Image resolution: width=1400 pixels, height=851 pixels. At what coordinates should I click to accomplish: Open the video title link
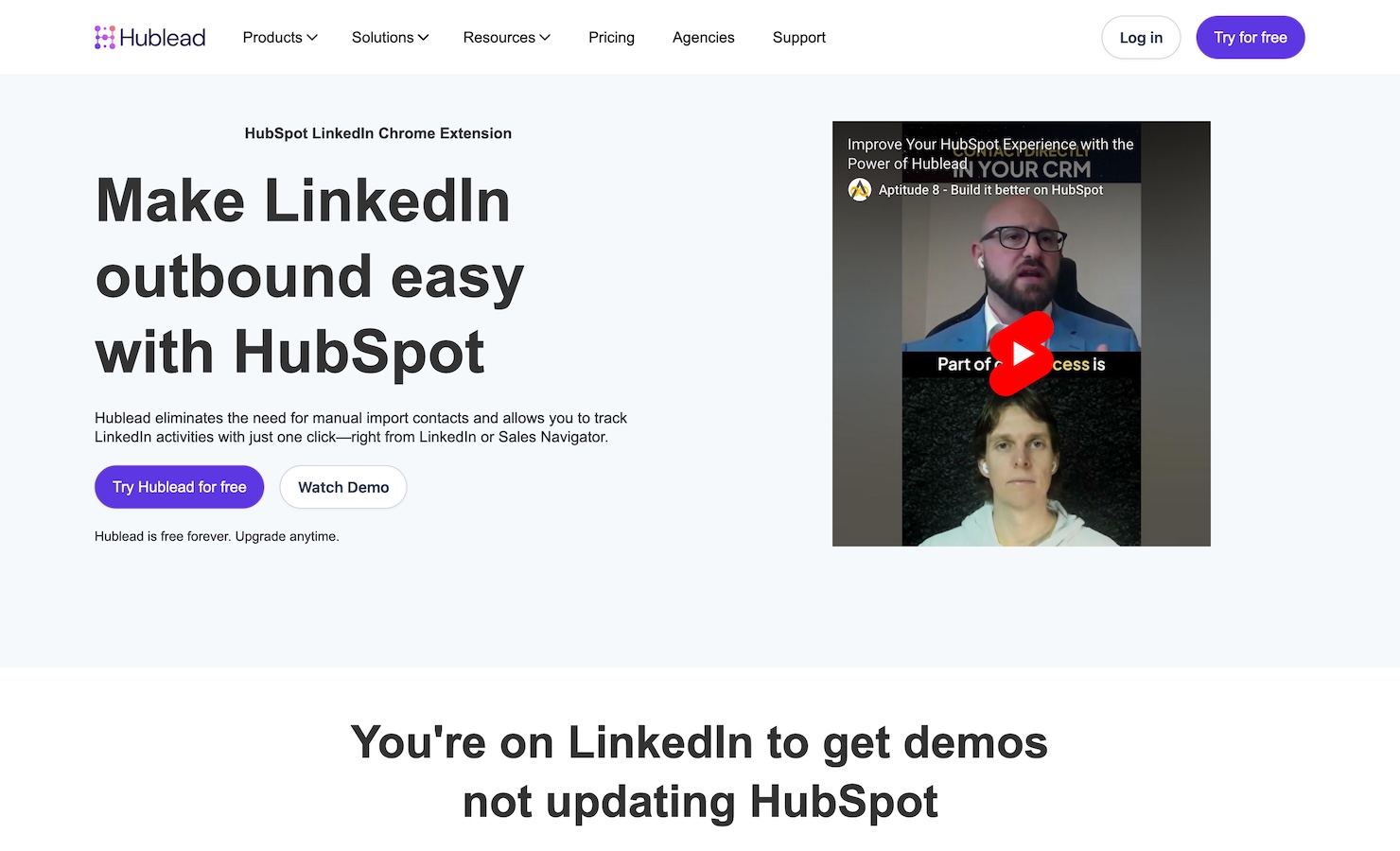(990, 153)
